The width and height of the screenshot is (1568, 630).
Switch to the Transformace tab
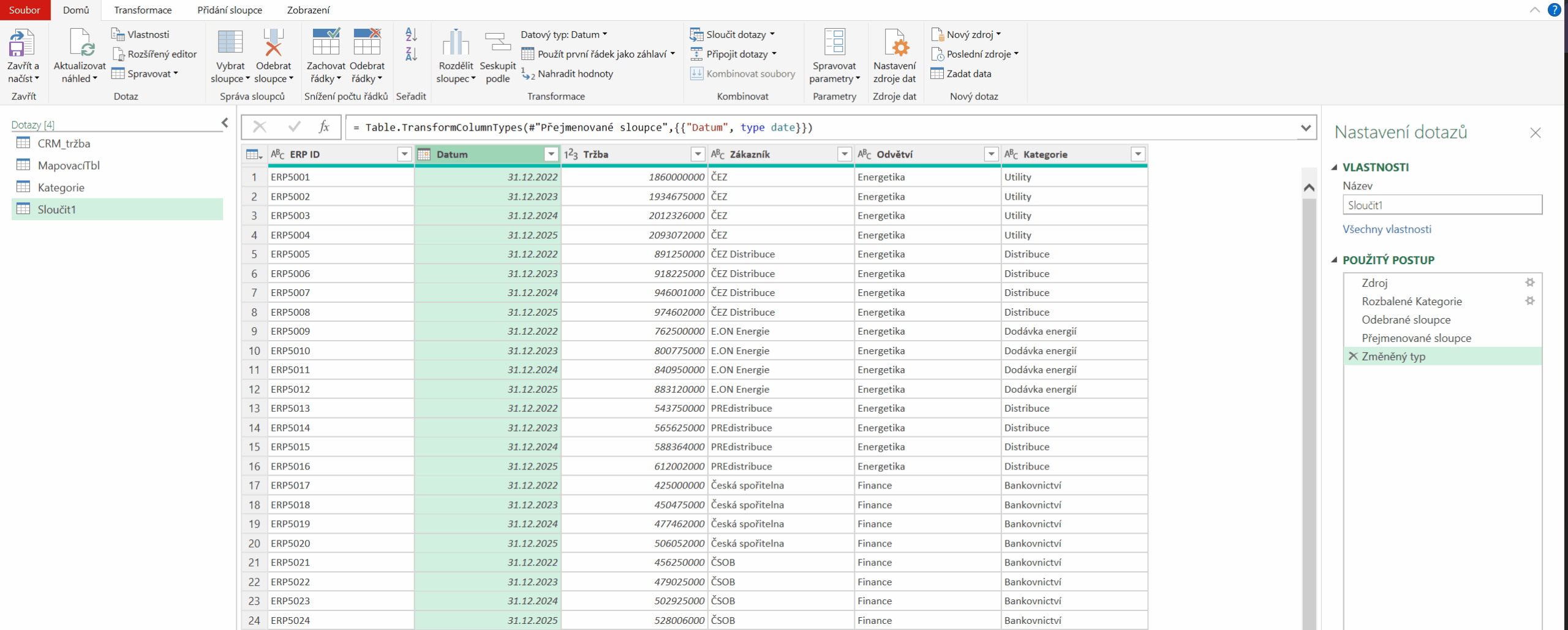click(143, 10)
